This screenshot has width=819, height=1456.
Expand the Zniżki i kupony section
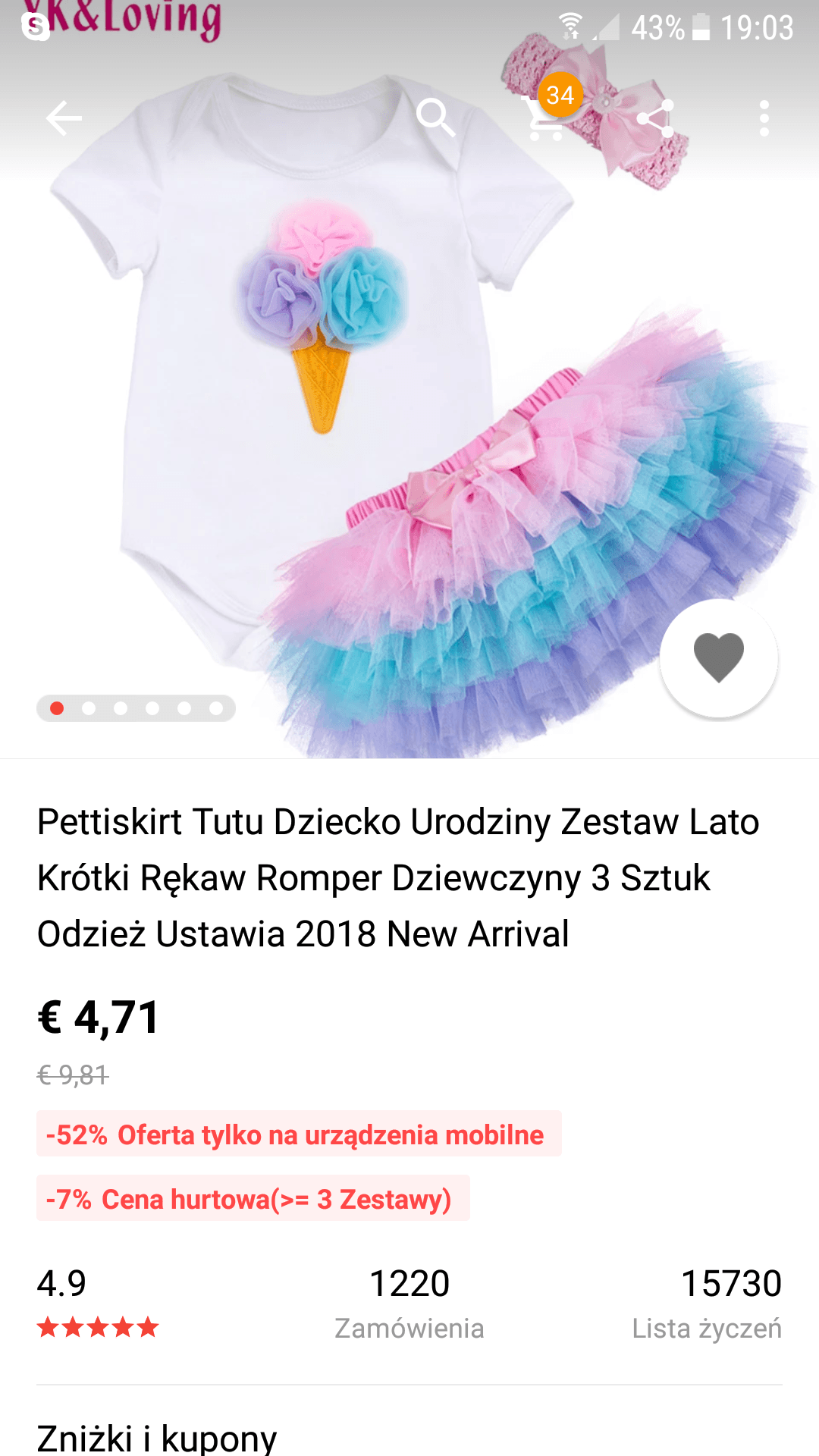[409, 1436]
